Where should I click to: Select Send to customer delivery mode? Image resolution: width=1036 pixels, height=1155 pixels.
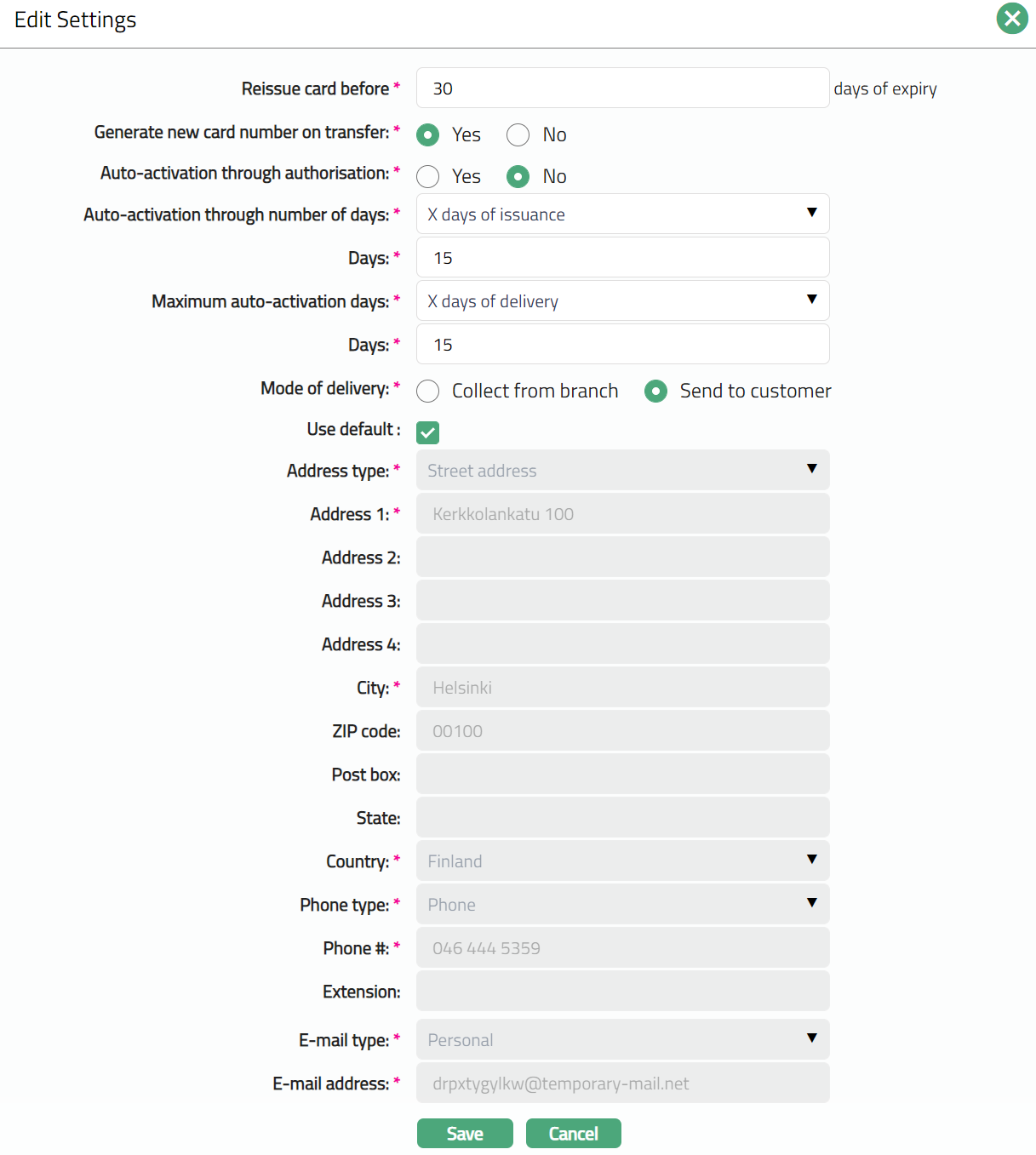pos(655,391)
